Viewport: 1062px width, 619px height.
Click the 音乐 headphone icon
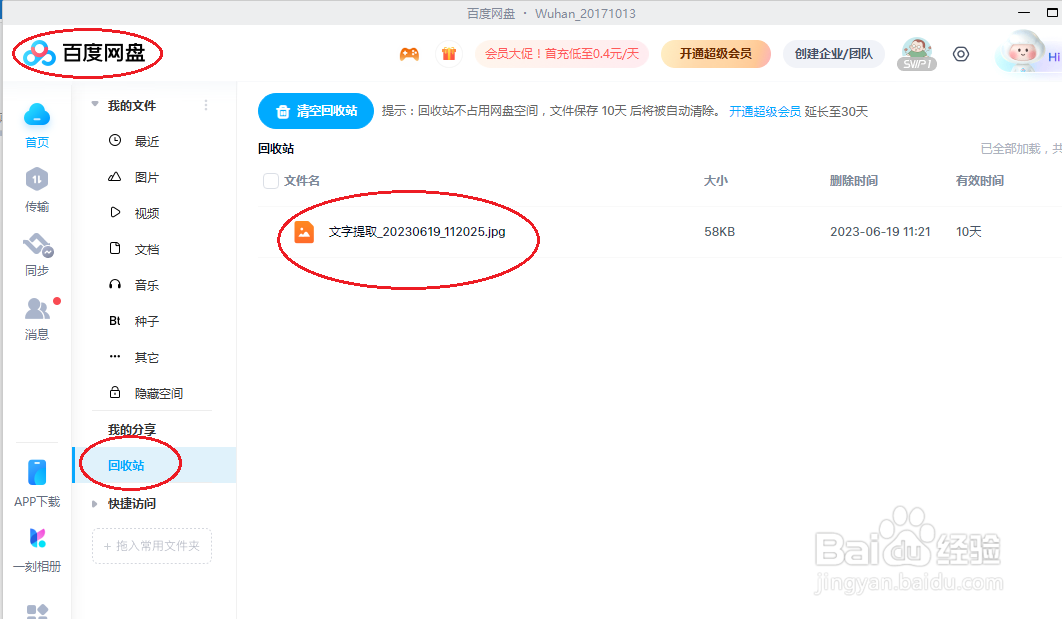pyautogui.click(x=115, y=284)
